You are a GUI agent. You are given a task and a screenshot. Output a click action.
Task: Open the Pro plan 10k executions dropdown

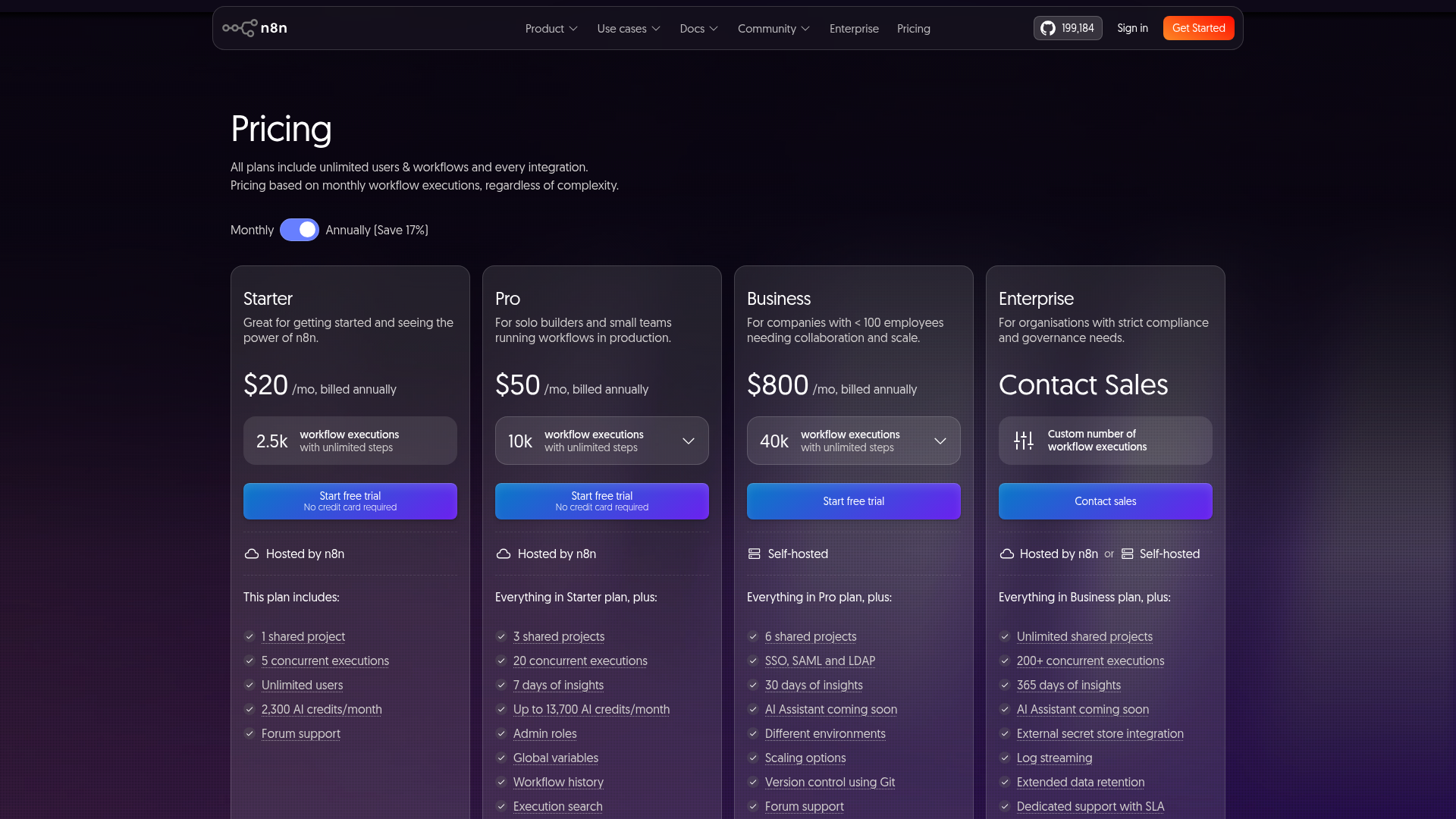[x=602, y=441]
